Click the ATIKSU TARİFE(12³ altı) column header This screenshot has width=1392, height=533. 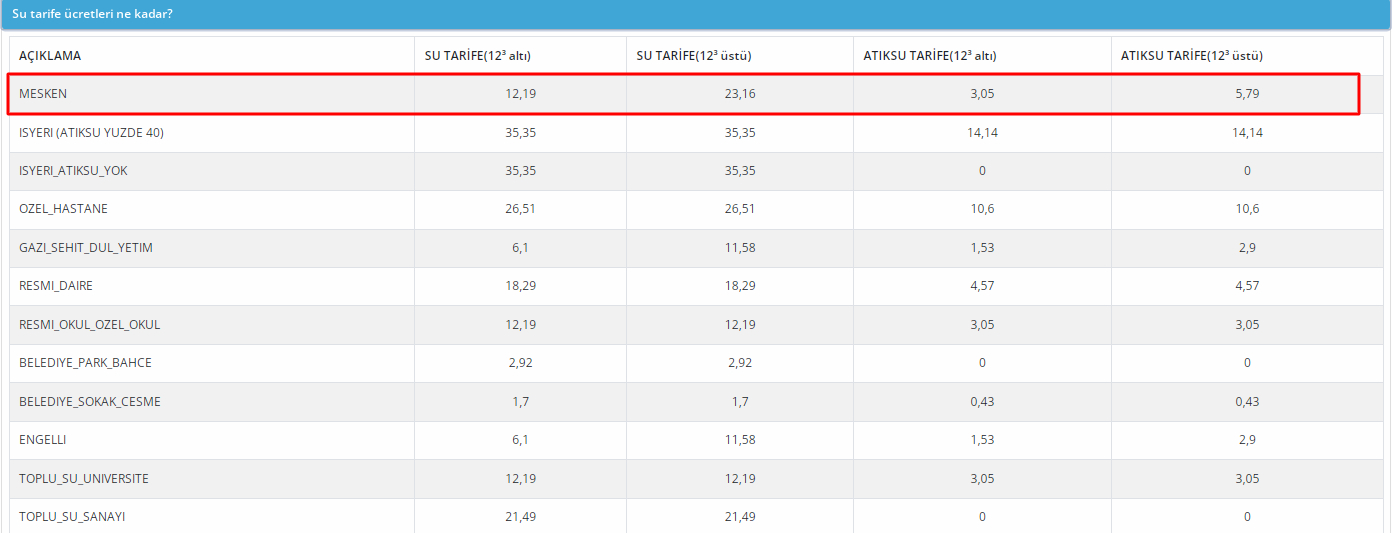[x=930, y=56]
